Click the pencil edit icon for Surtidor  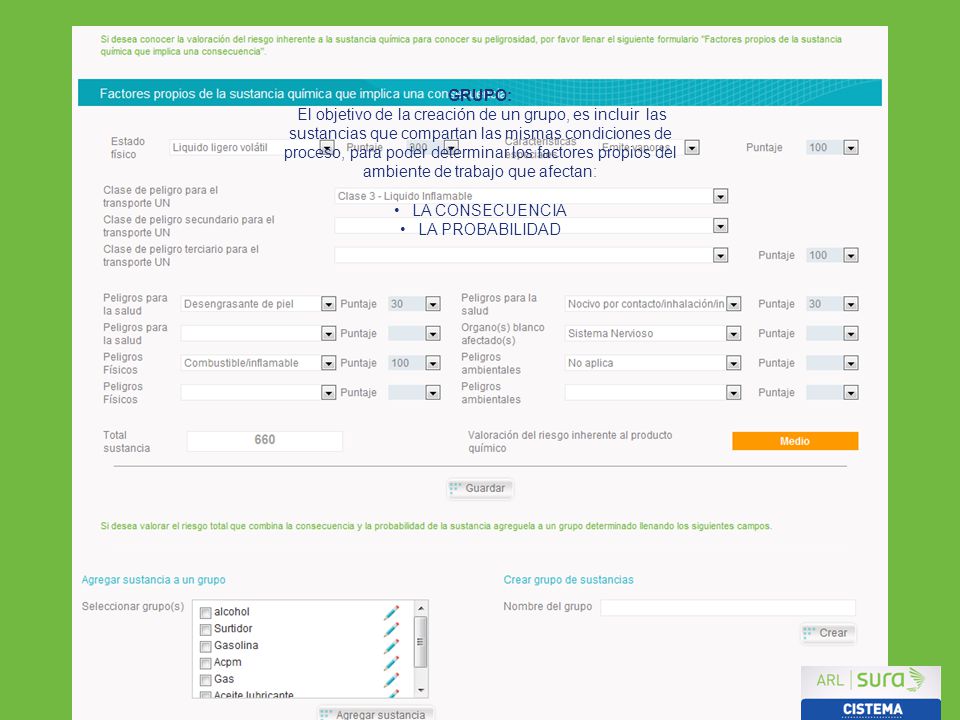(391, 629)
